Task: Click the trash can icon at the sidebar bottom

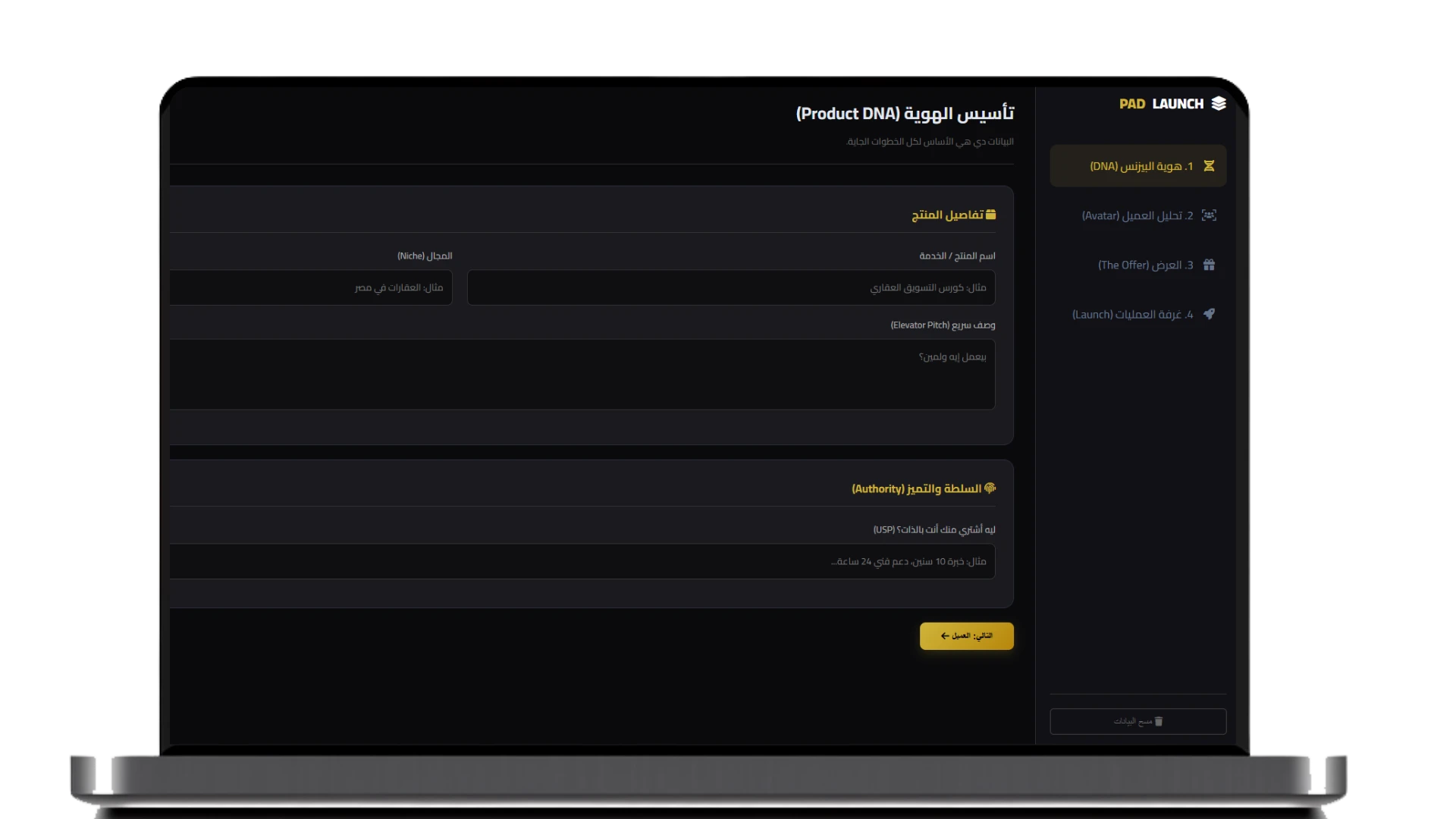Action: (1158, 721)
